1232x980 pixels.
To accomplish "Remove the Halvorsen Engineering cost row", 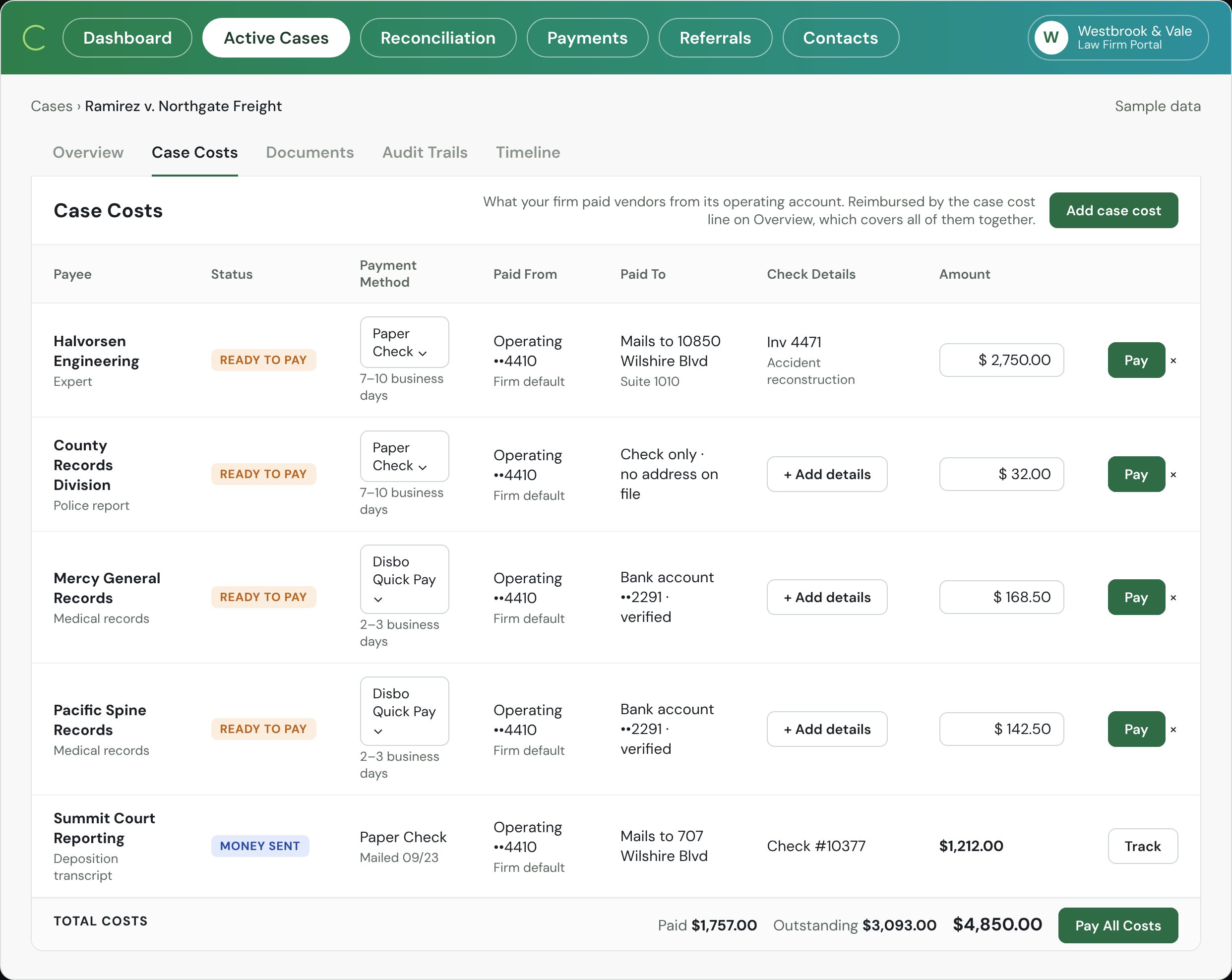I will 1173,361.
